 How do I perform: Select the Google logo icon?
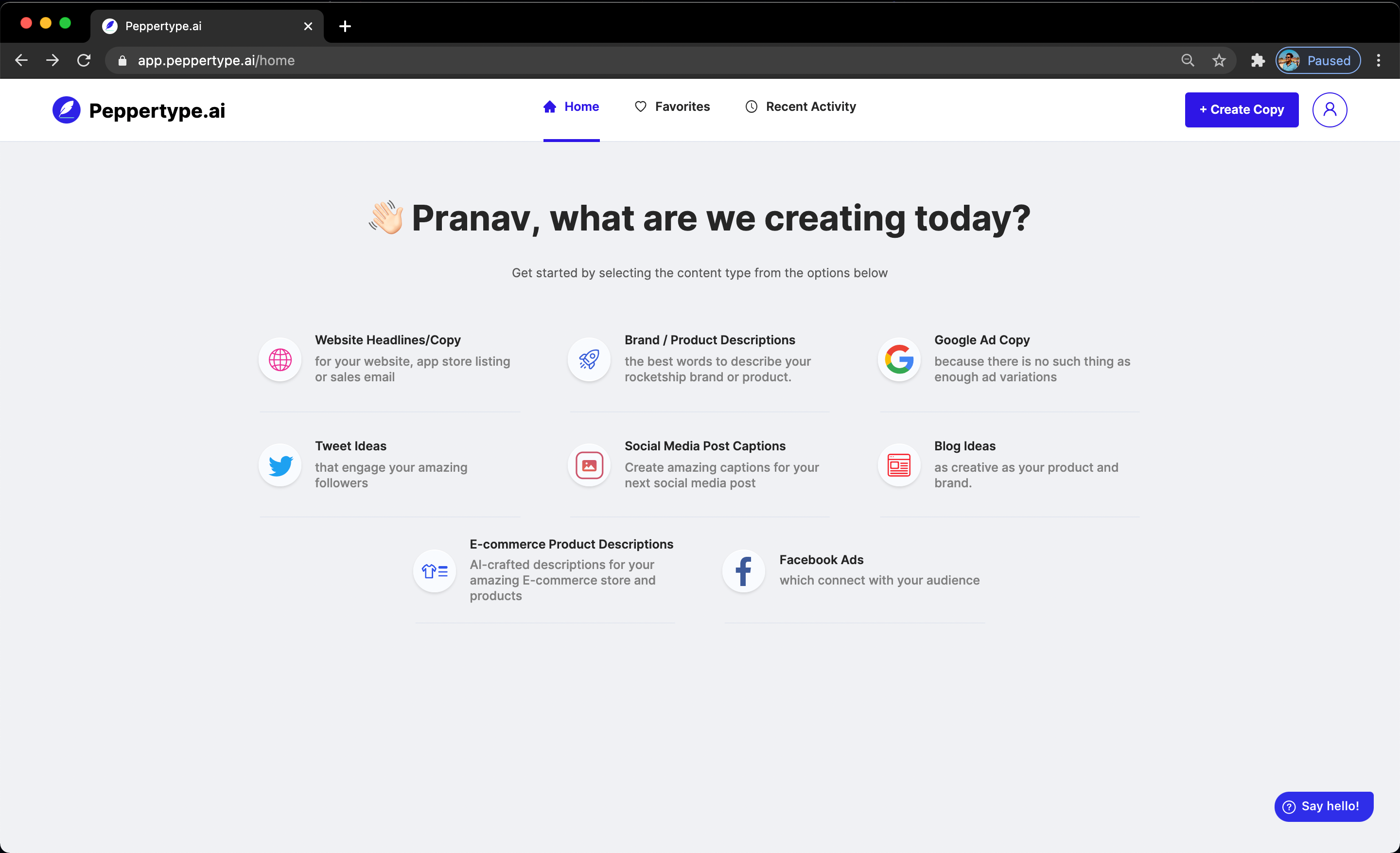coord(898,359)
